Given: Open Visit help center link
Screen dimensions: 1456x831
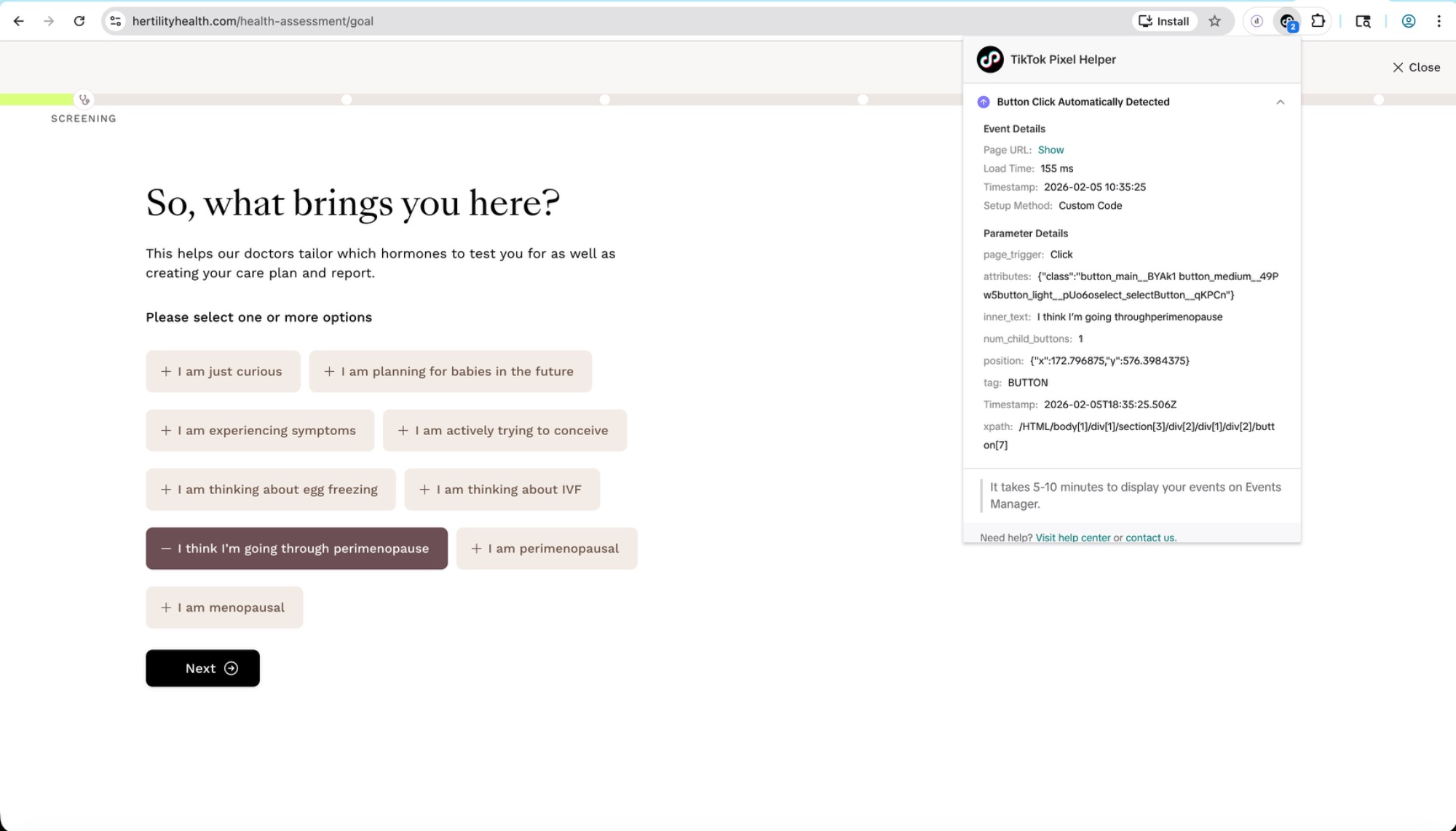Looking at the screenshot, I should tap(1072, 538).
